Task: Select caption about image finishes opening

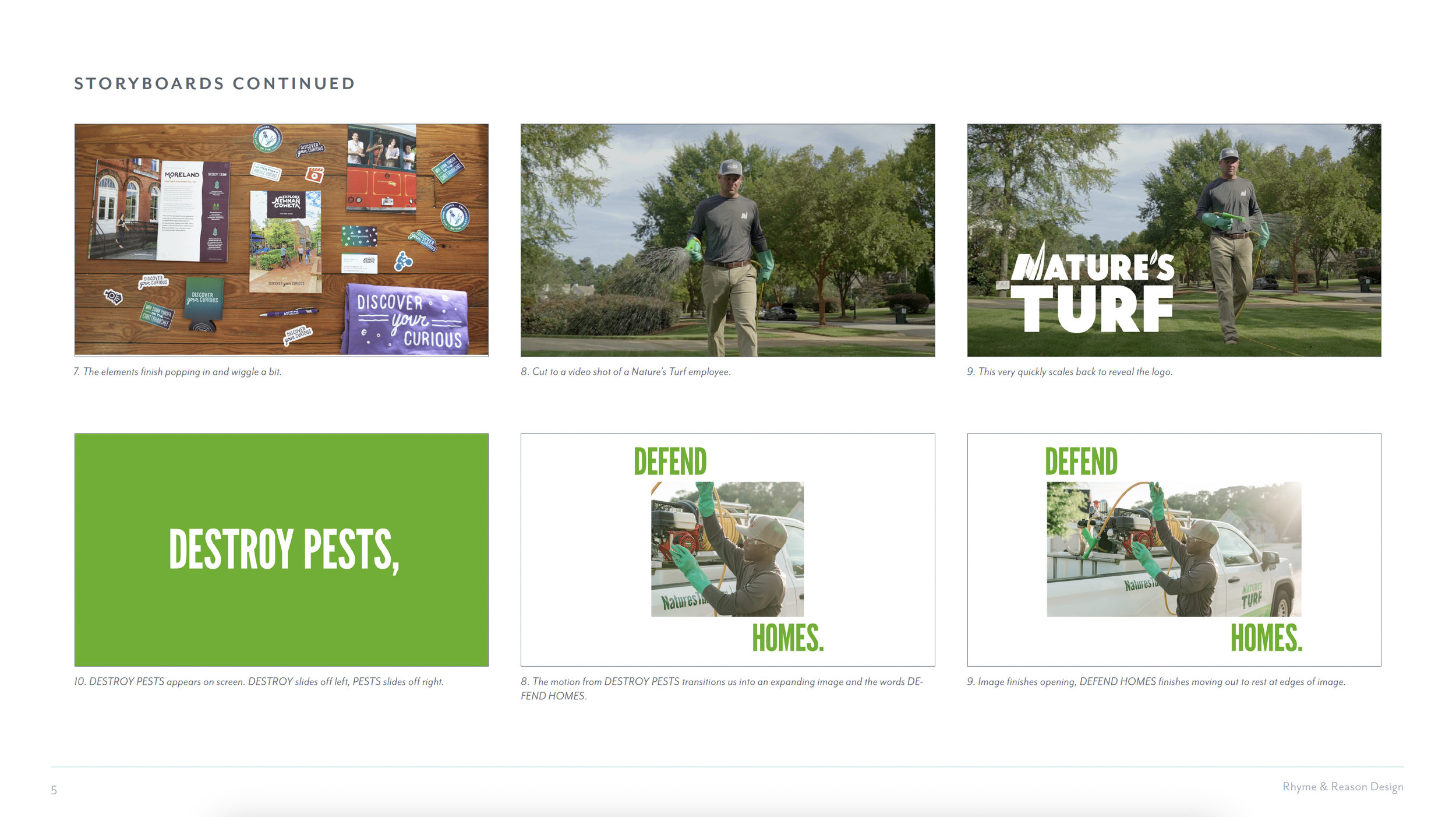Action: coord(1155,681)
